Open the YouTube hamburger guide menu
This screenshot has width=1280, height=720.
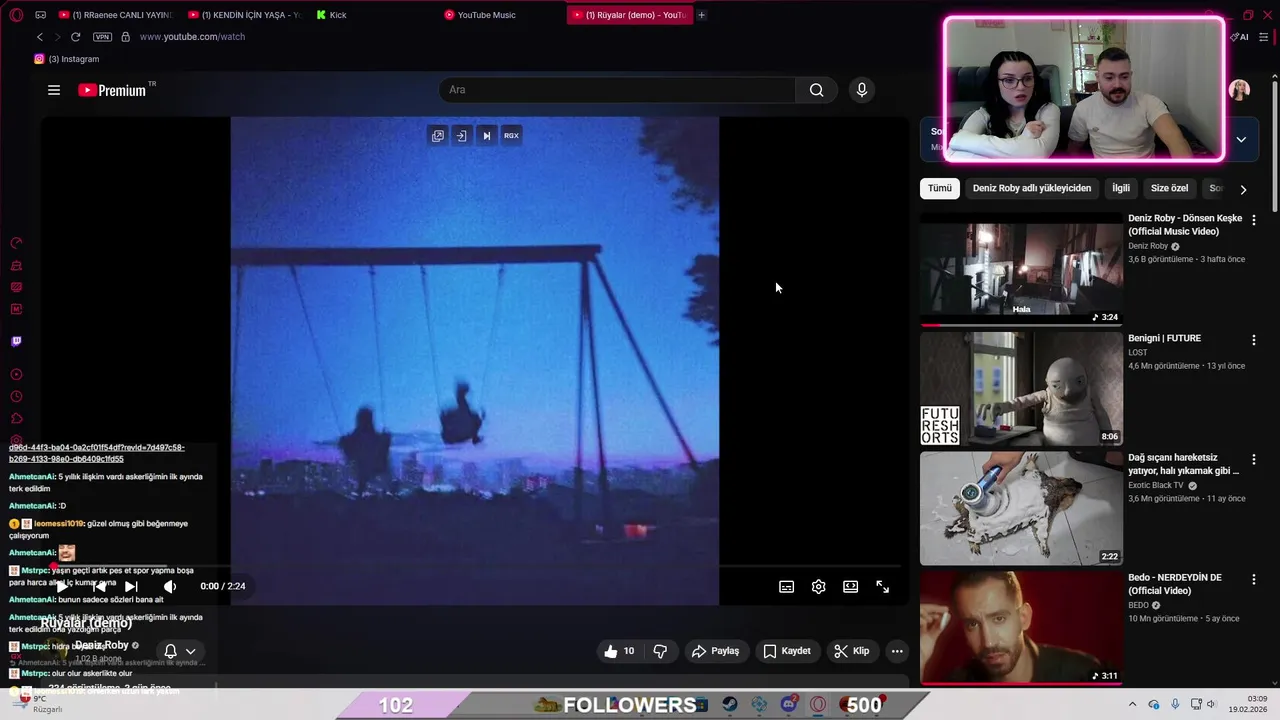[x=54, y=90]
